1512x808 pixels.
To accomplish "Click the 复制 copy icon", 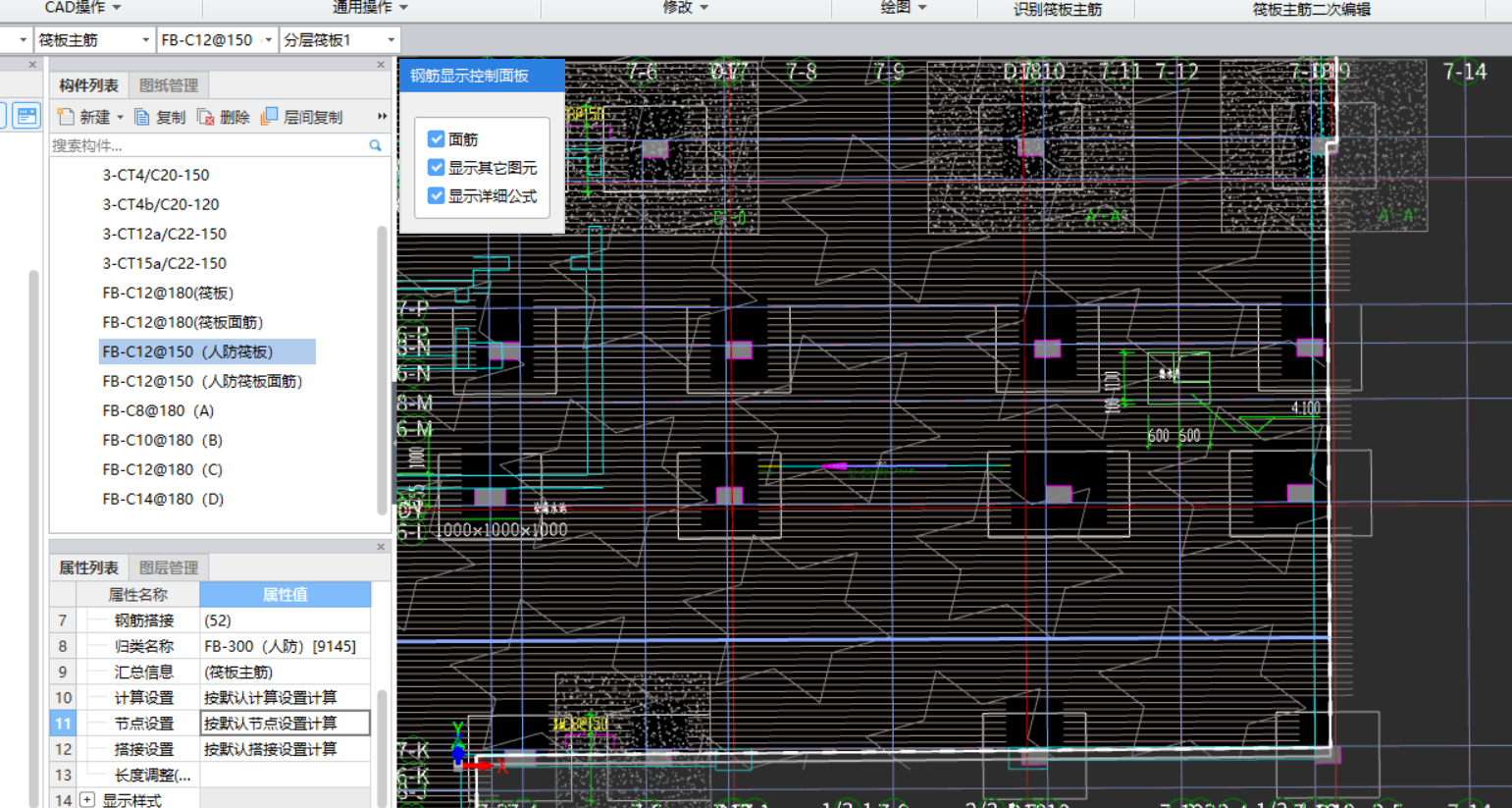I will click(x=142, y=117).
